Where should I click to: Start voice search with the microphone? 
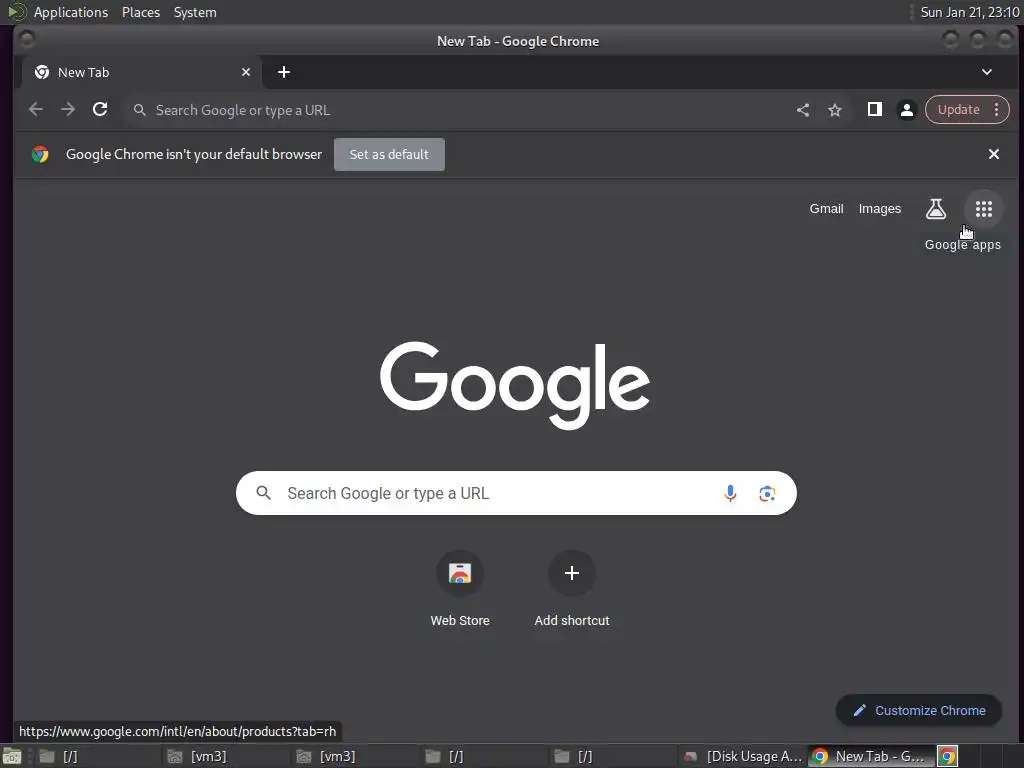coord(730,493)
